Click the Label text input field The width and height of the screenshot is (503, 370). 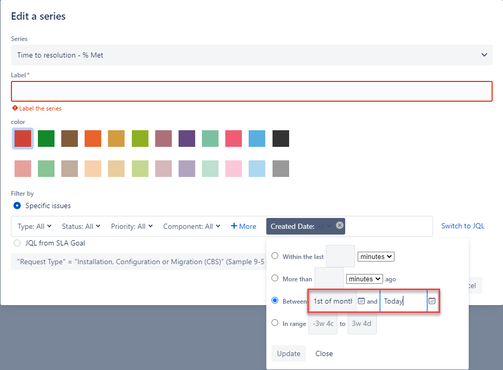pos(252,91)
